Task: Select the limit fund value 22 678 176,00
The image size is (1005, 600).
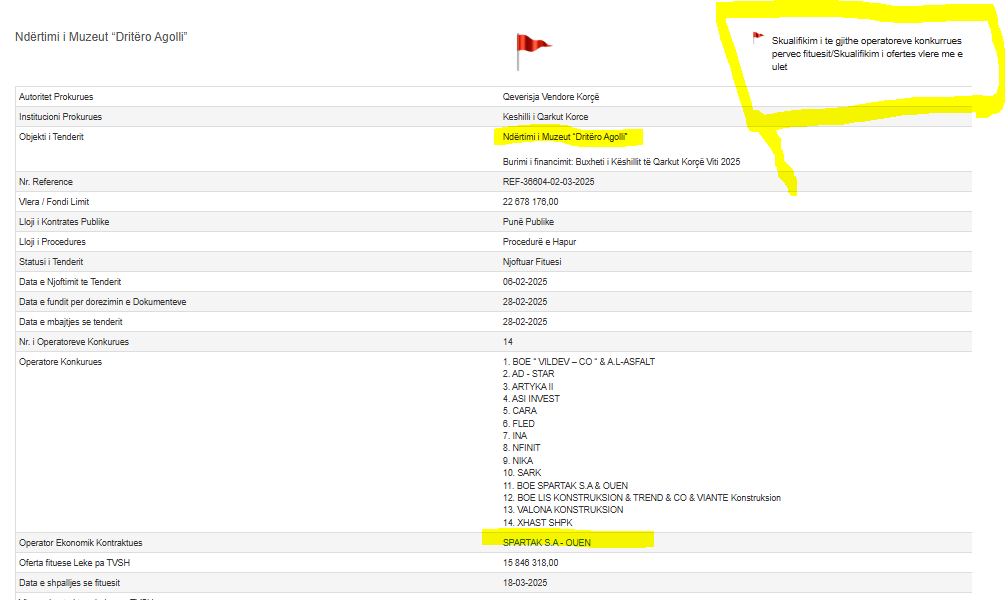Action: coord(530,202)
